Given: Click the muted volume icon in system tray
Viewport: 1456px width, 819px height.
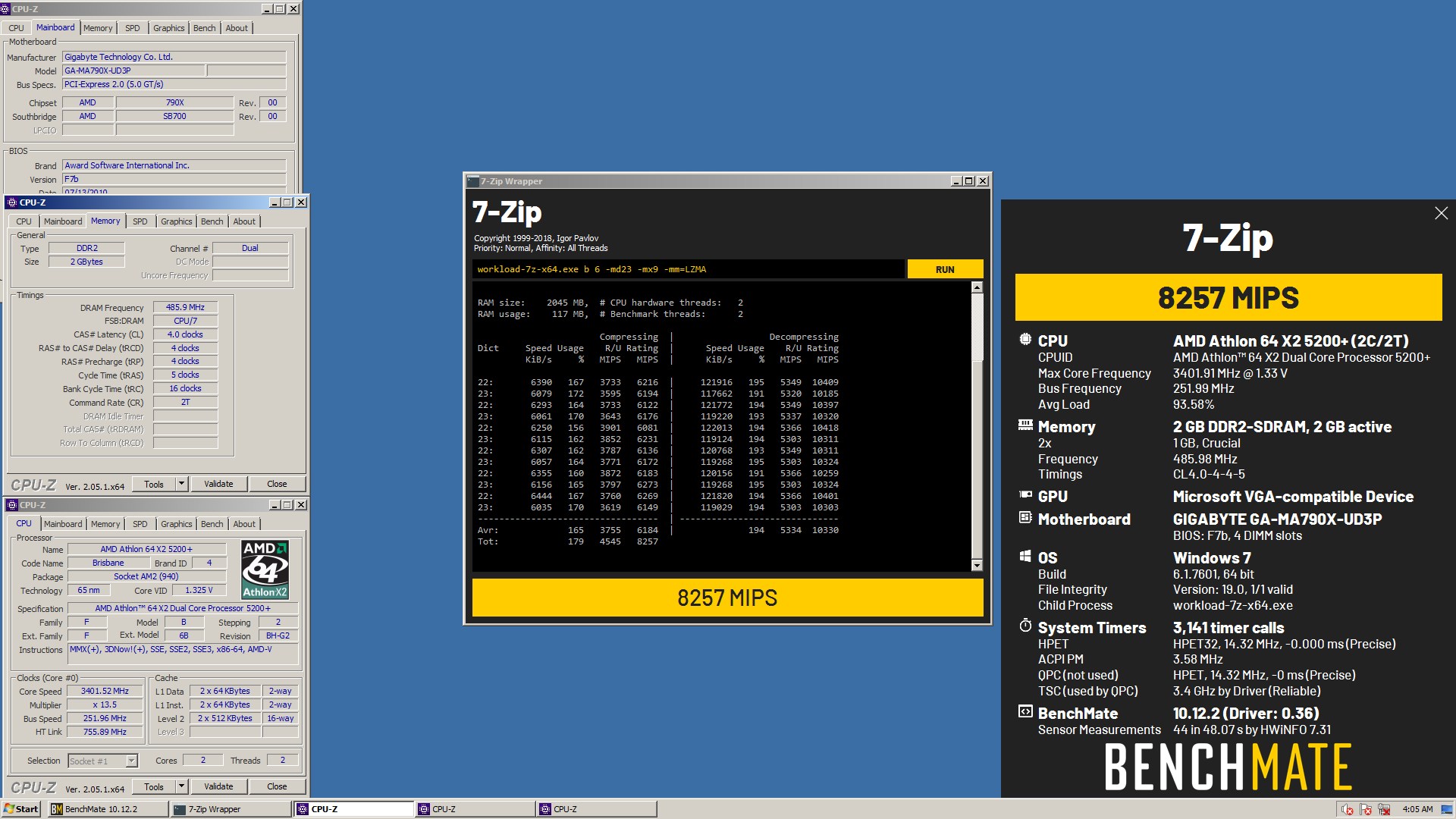Looking at the screenshot, I should (x=1347, y=809).
